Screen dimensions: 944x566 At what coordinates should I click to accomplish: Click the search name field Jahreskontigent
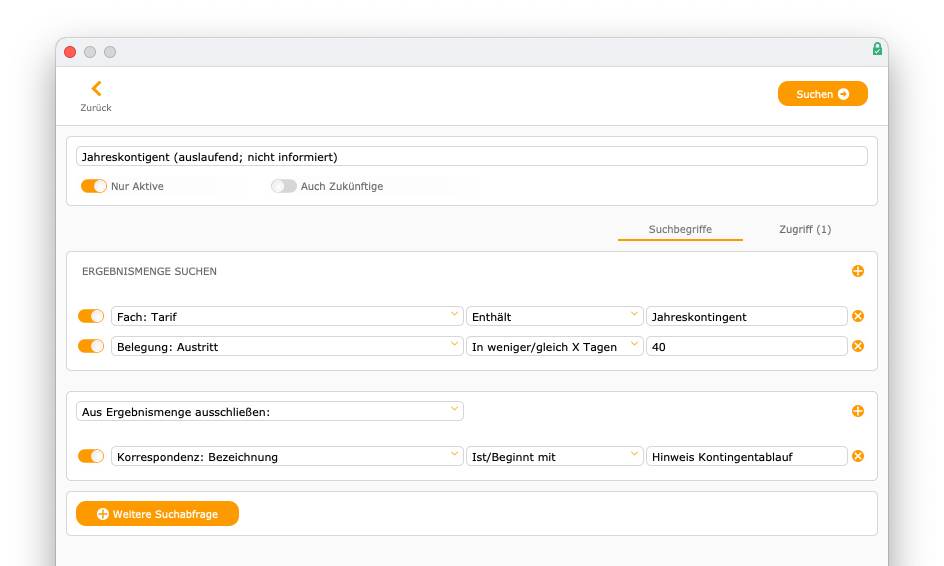coord(471,157)
